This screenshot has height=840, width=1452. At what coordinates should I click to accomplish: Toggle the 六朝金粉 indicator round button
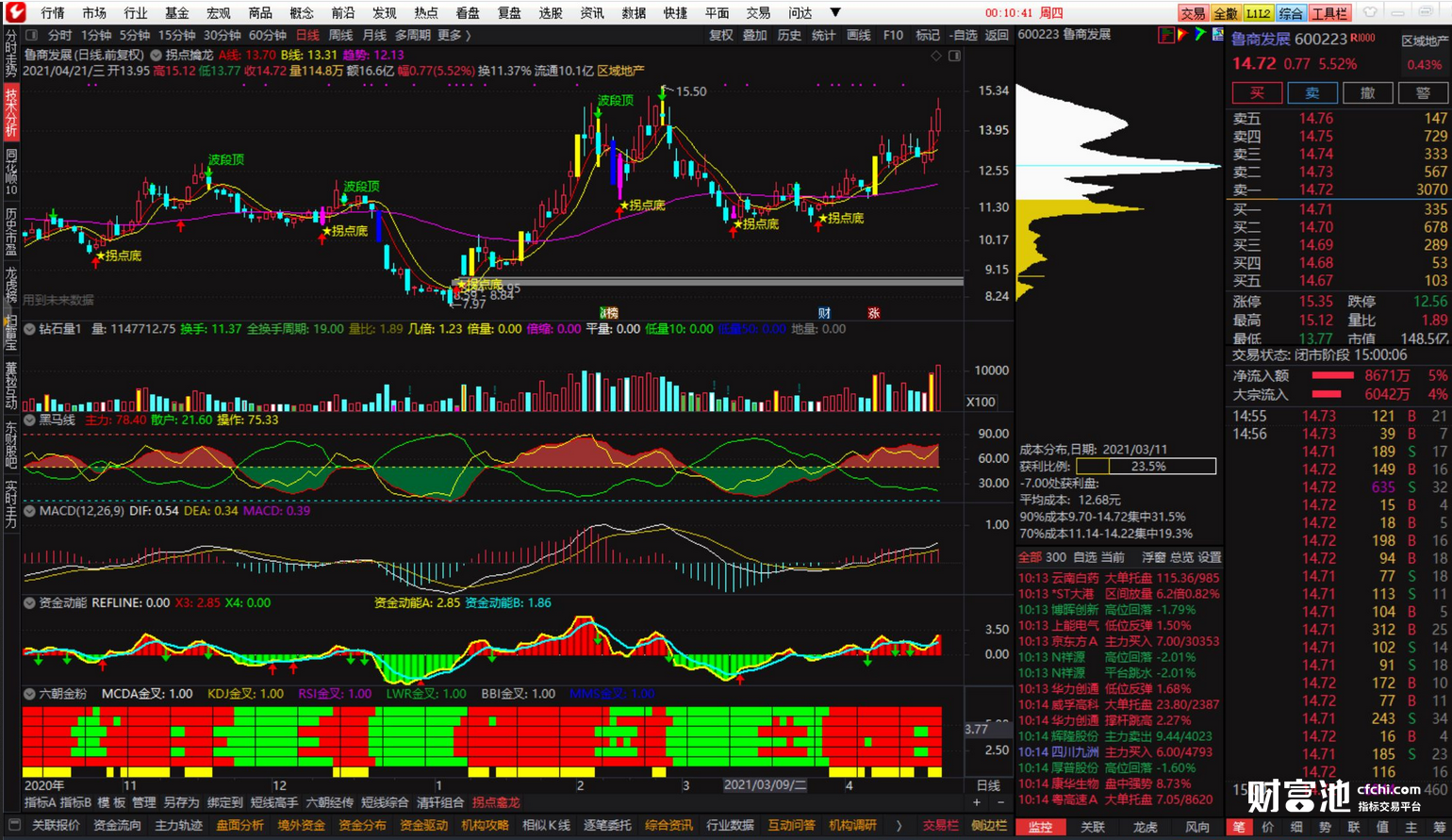30,694
